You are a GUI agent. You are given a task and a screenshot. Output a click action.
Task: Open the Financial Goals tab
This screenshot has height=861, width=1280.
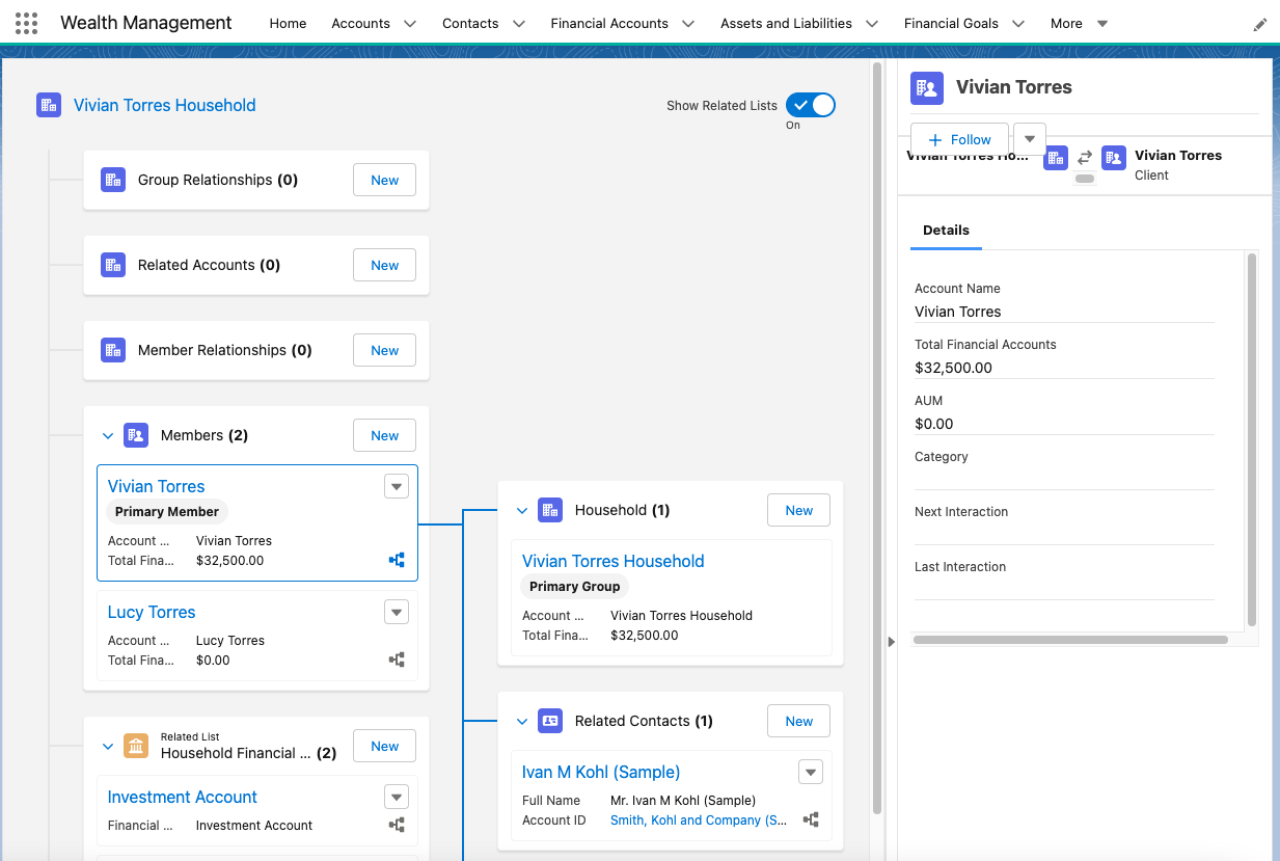(x=951, y=24)
